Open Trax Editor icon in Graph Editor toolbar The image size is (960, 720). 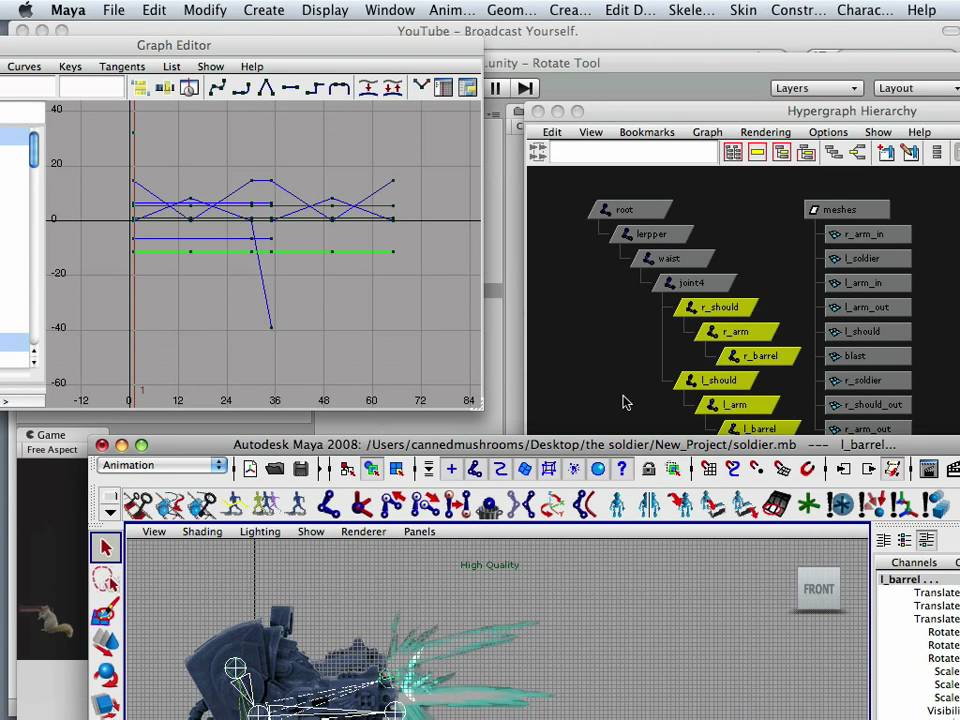(x=468, y=88)
